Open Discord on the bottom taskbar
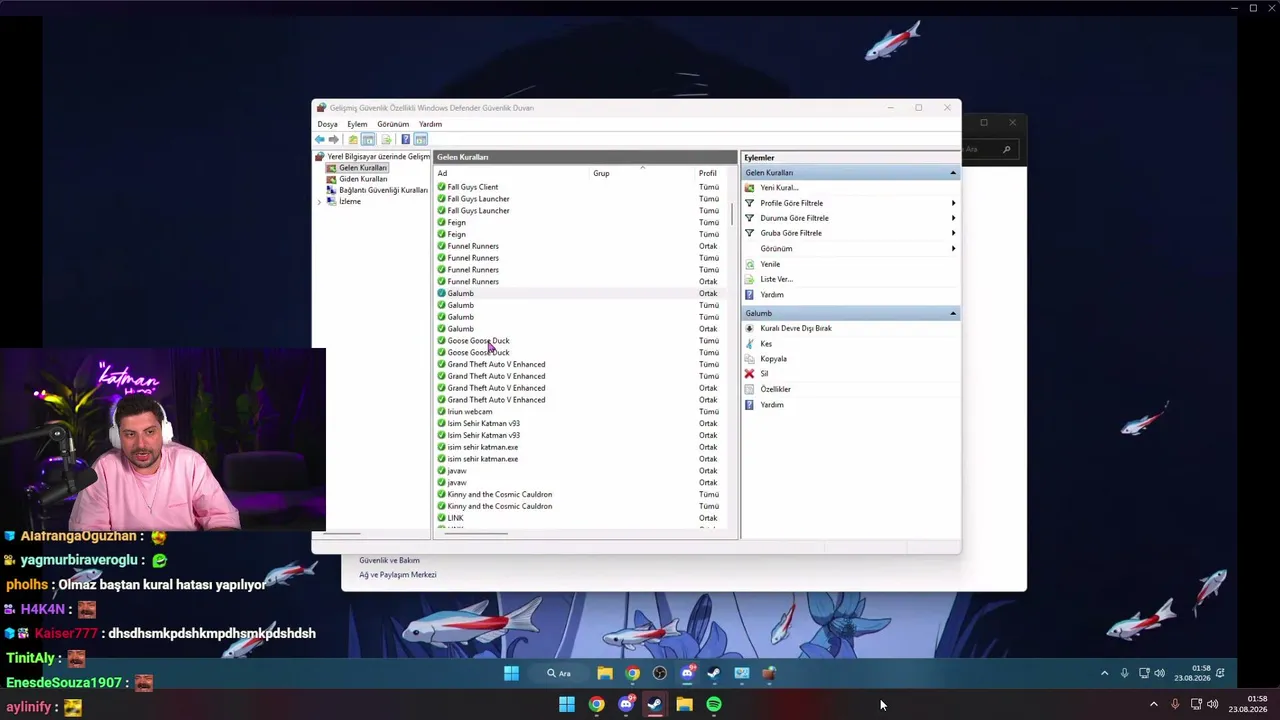 point(626,705)
